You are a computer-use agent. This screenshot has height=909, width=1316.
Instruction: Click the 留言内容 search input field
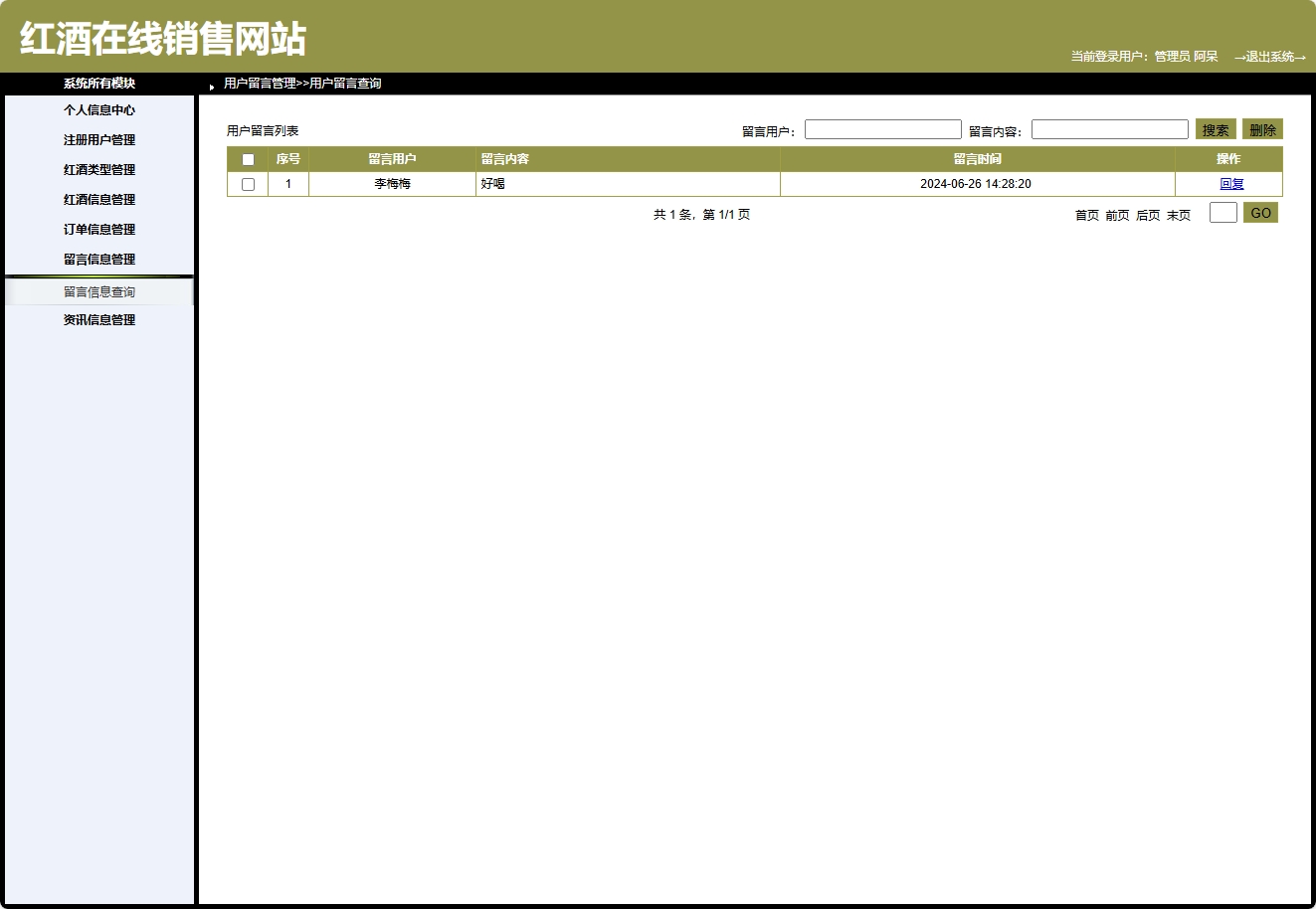[x=1109, y=128]
